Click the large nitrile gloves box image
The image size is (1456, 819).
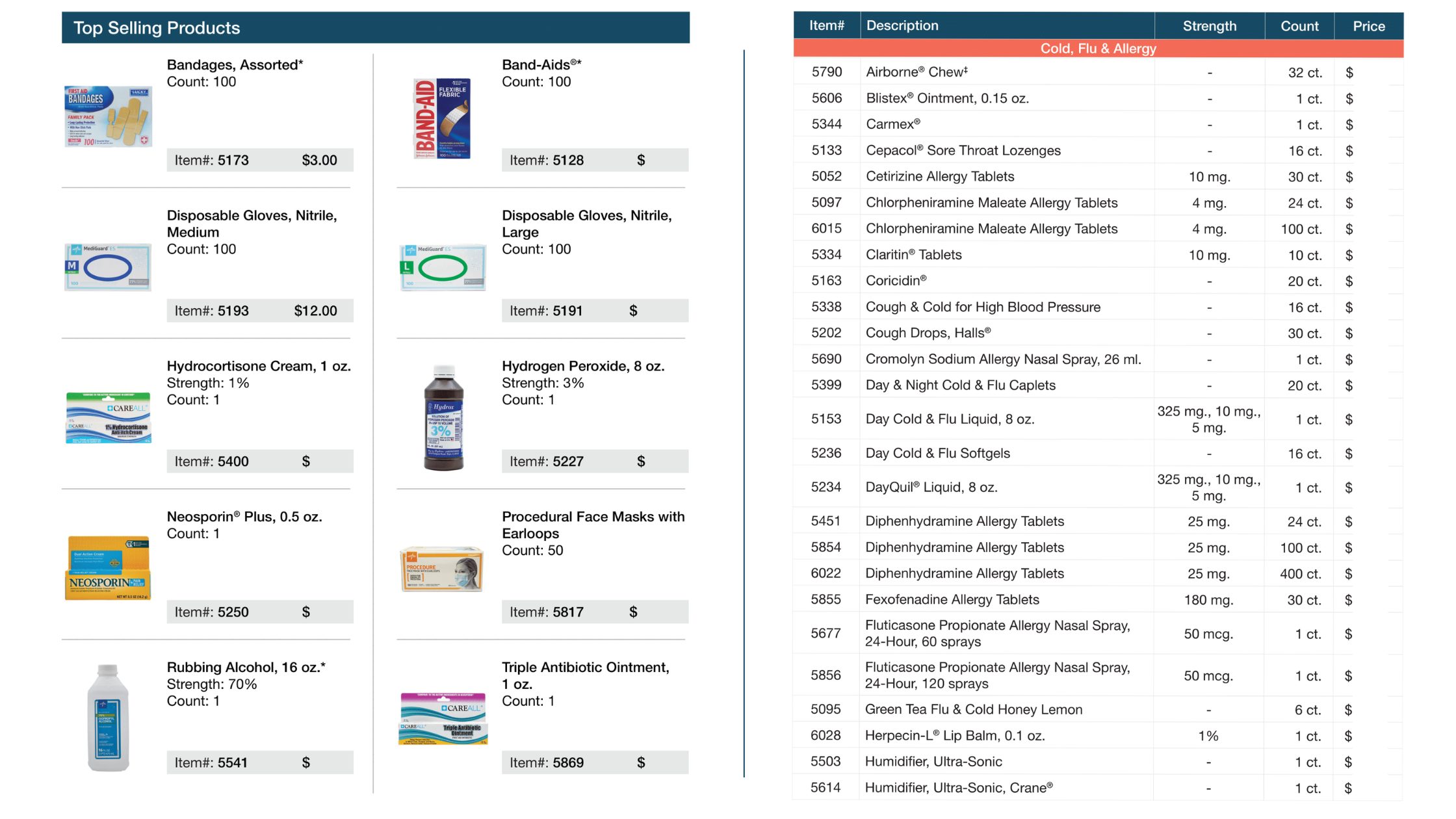[x=443, y=267]
